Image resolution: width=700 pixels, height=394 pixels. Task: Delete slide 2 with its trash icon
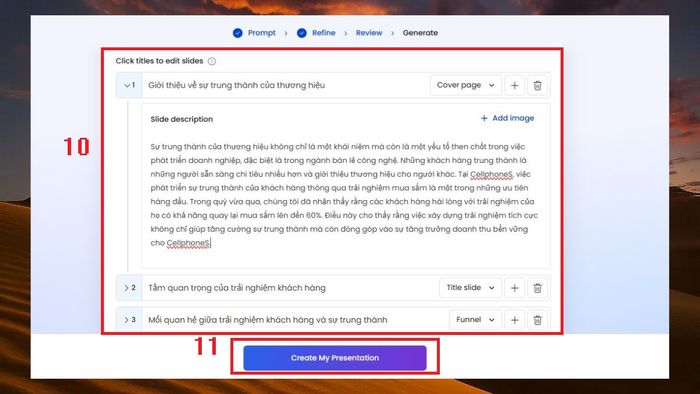point(538,288)
